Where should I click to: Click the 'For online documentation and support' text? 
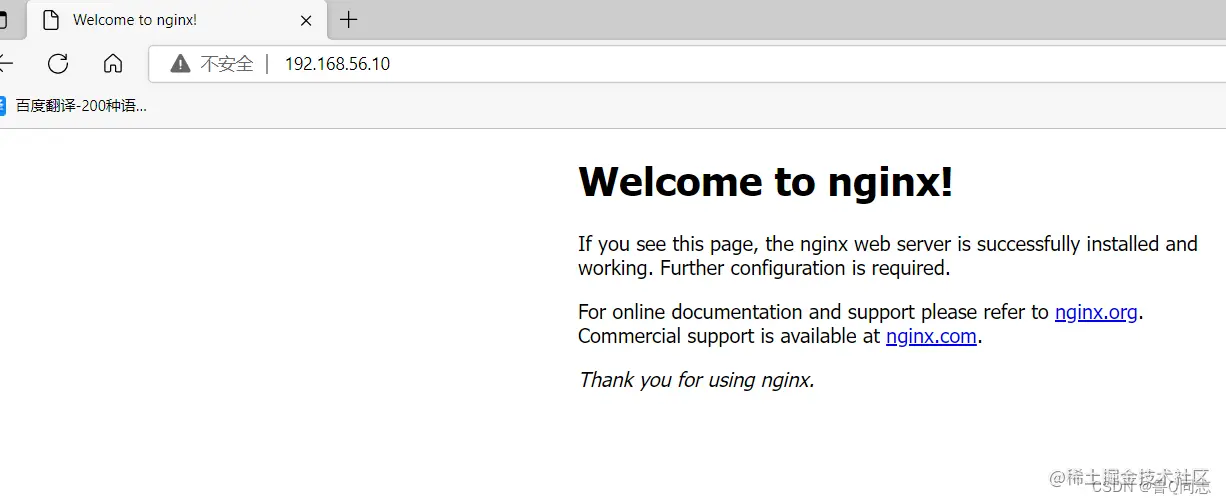pos(747,312)
